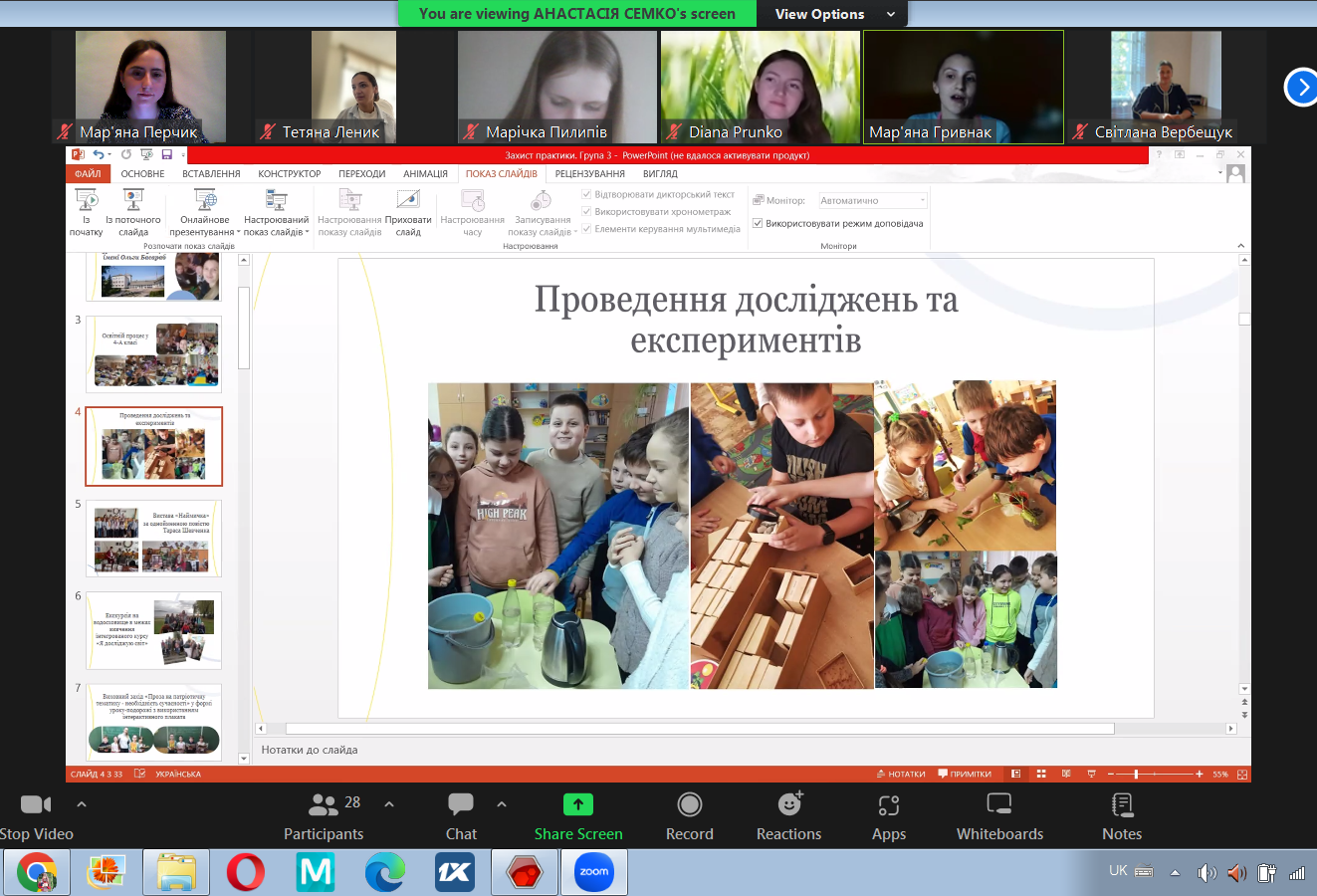The image size is (1317, 896).
Task: Open Zoom Notes
Action: tap(1121, 804)
